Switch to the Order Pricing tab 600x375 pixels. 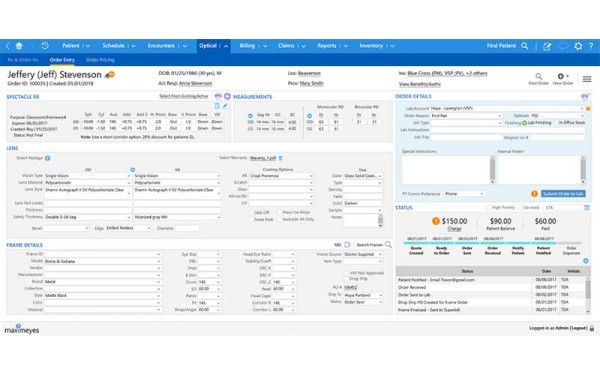(x=100, y=60)
